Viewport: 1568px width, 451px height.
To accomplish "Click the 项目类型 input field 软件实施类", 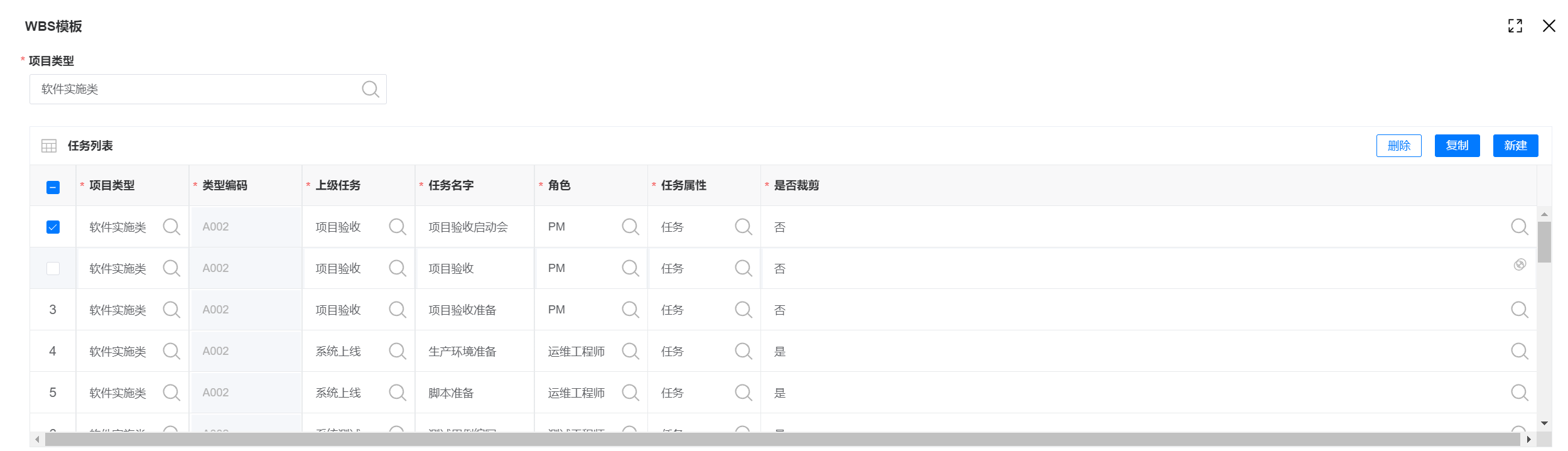I will pos(208,89).
